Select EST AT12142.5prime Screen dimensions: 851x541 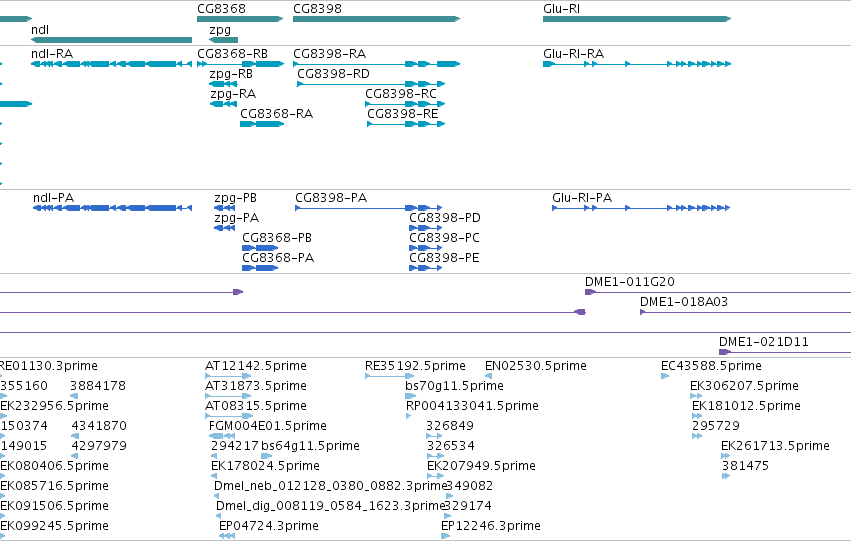(x=256, y=366)
